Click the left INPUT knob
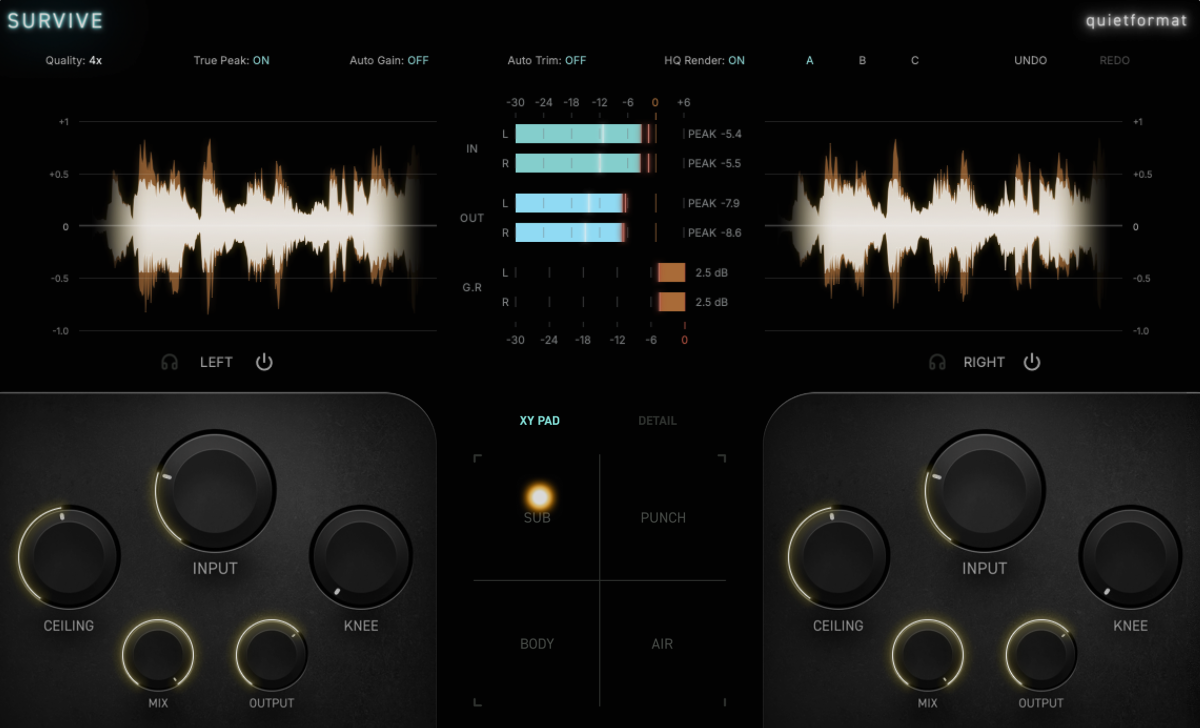1200x728 pixels. [215, 491]
